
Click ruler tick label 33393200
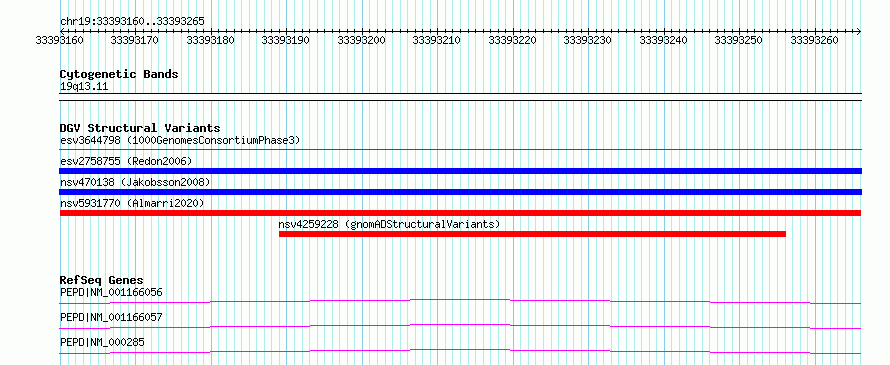pyautogui.click(x=362, y=40)
